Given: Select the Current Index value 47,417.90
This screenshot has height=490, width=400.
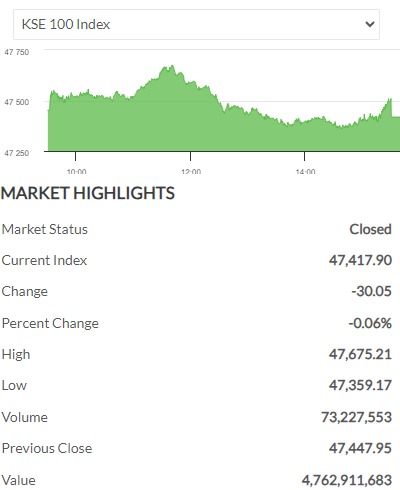Looking at the screenshot, I should [360, 260].
